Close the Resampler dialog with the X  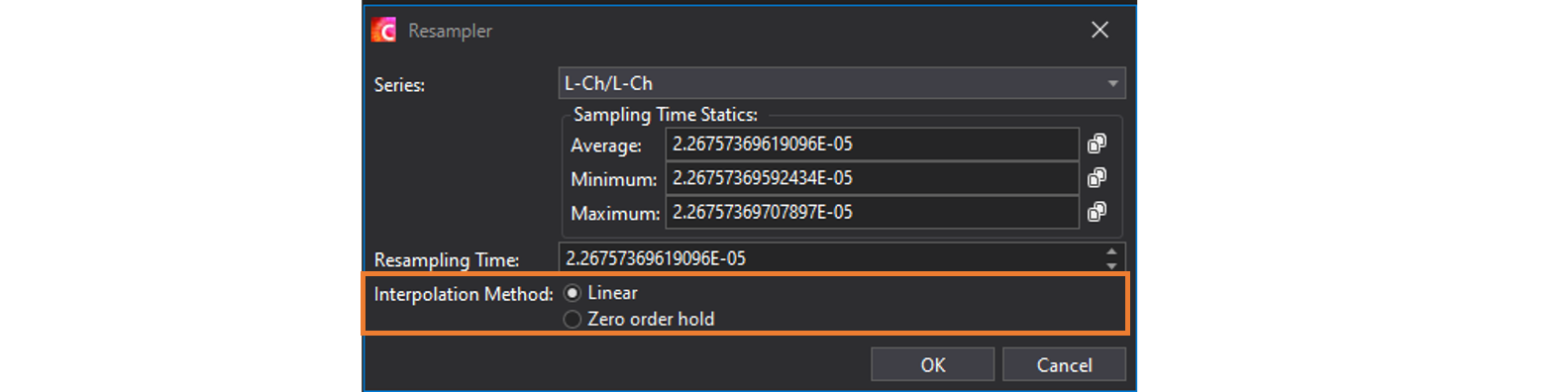tap(1099, 30)
